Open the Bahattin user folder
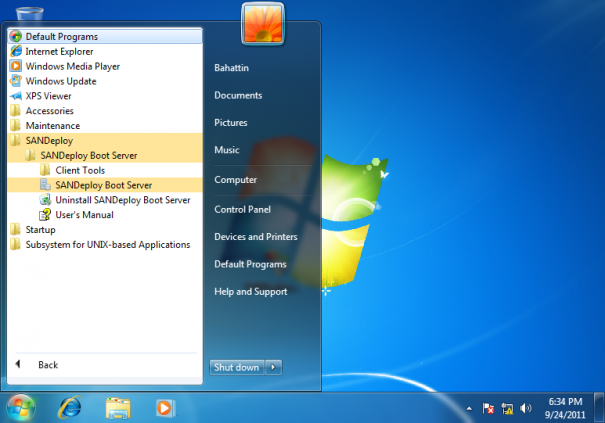Screen dimensions: 605x423 tap(232, 68)
